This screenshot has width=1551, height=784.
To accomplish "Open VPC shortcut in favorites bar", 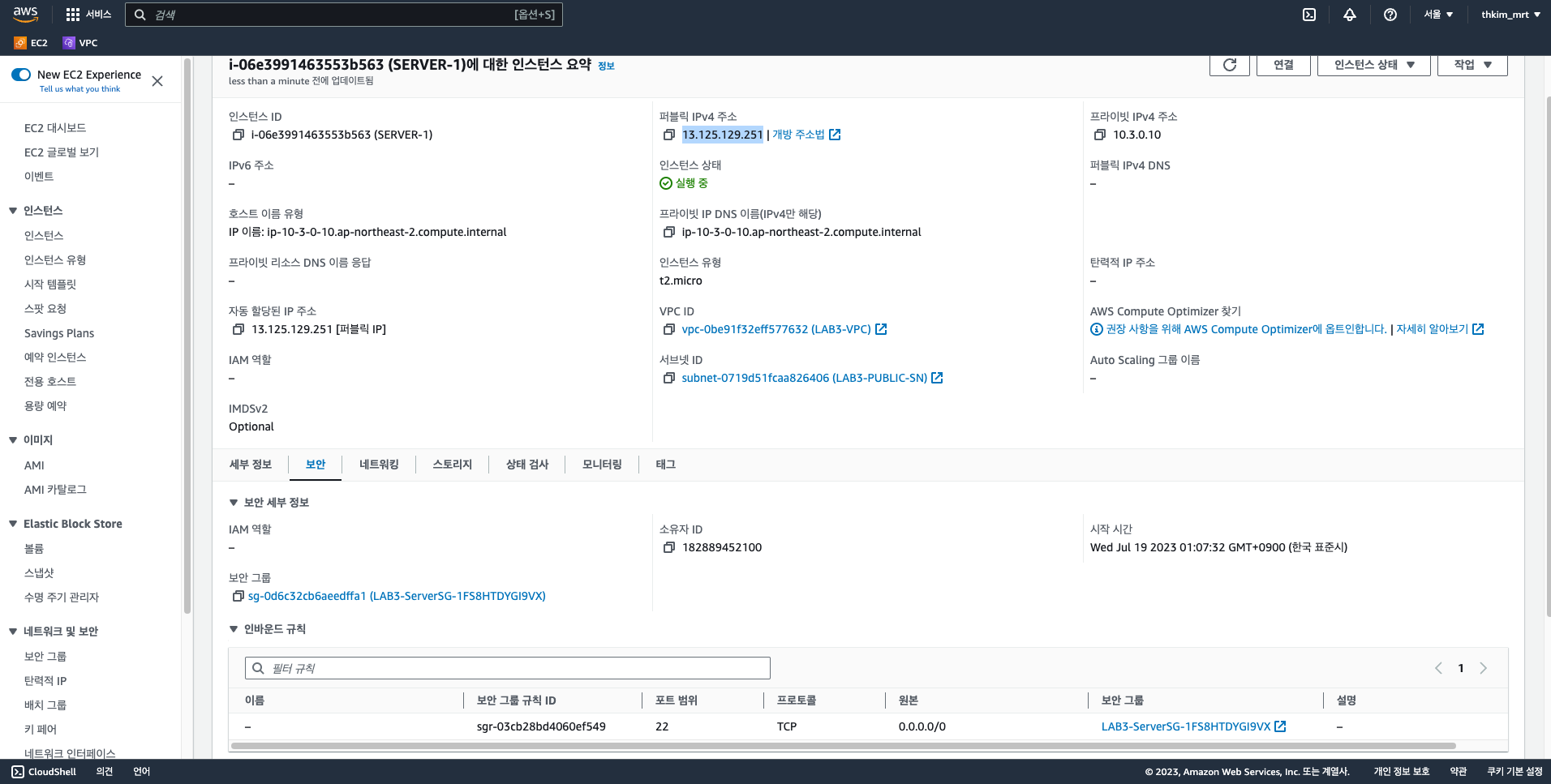I will coord(80,43).
